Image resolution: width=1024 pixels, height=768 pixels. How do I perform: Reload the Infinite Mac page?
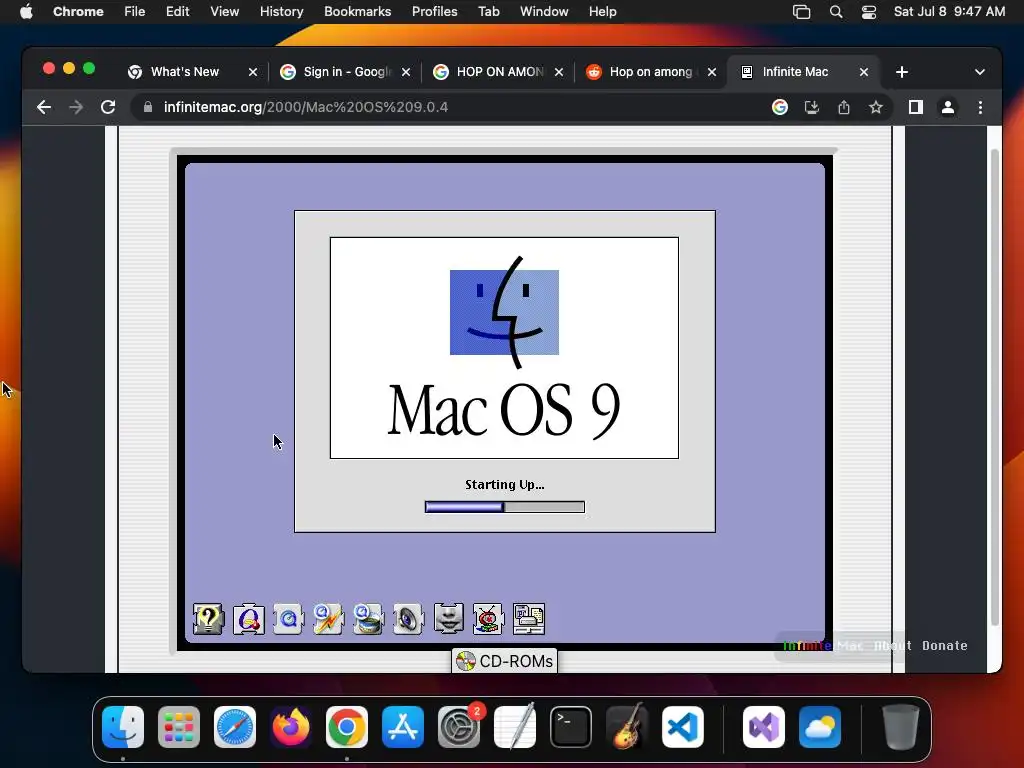pyautogui.click(x=108, y=107)
